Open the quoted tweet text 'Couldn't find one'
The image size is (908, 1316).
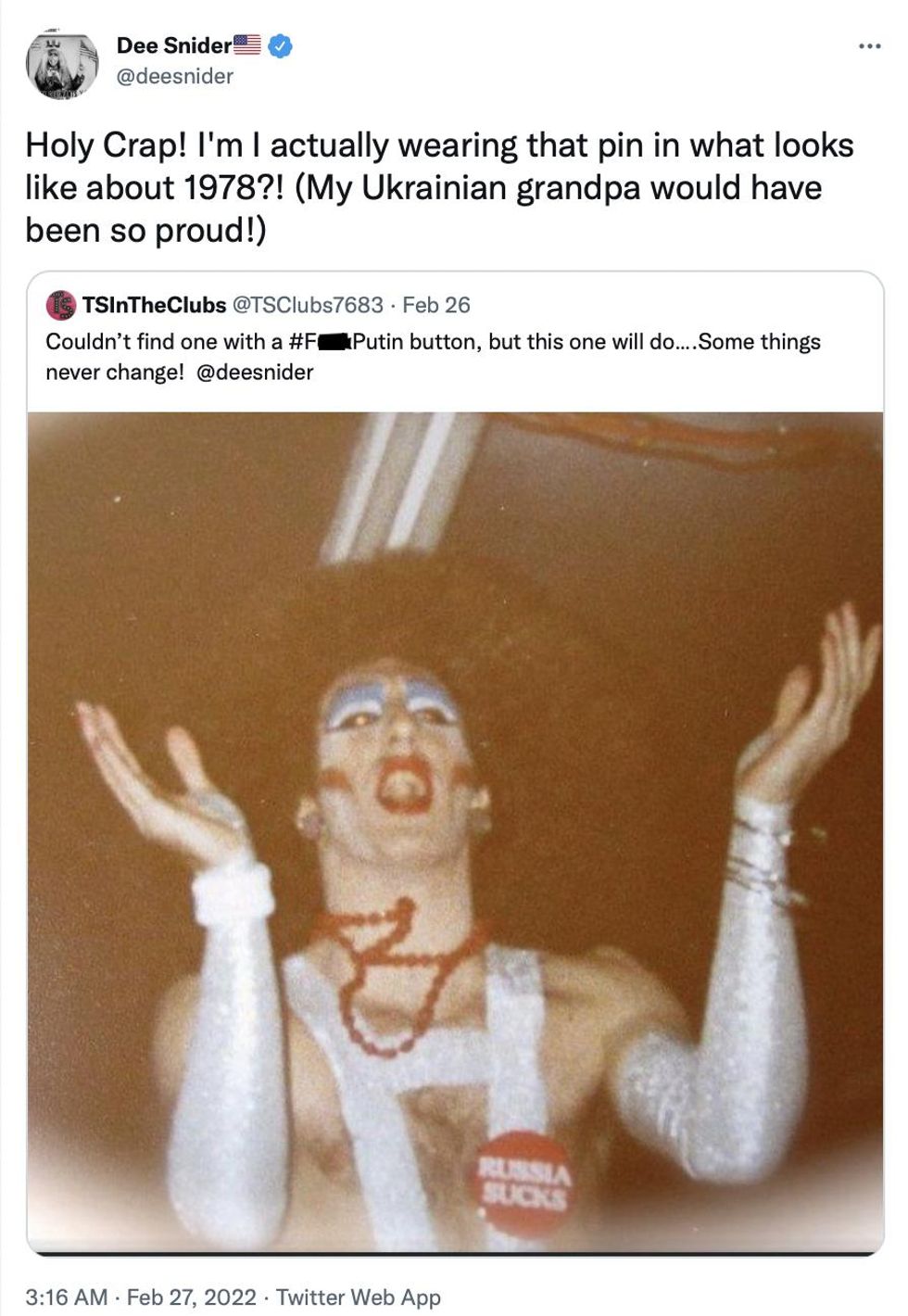[433, 357]
